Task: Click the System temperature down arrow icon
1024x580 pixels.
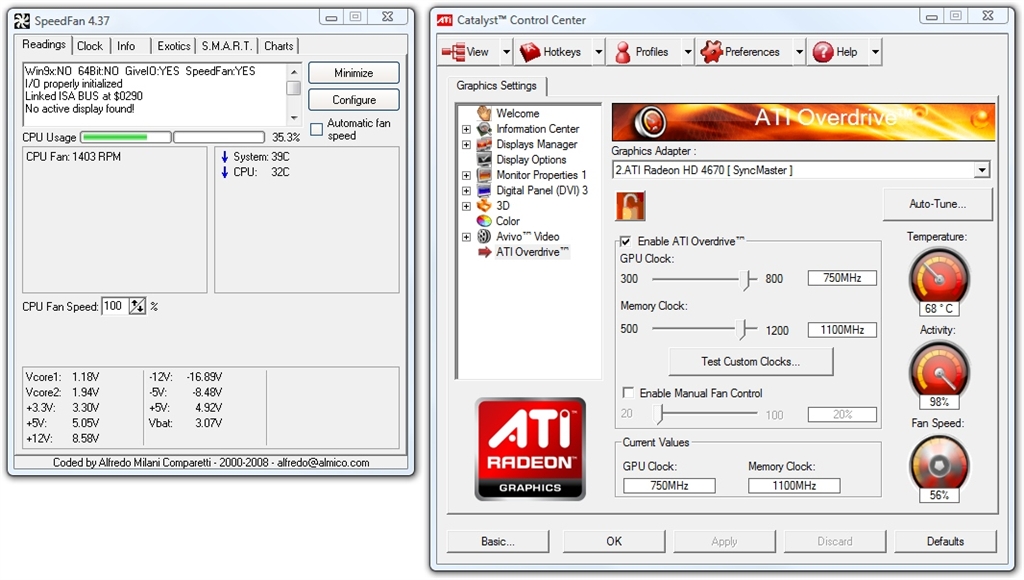Action: coord(225,157)
